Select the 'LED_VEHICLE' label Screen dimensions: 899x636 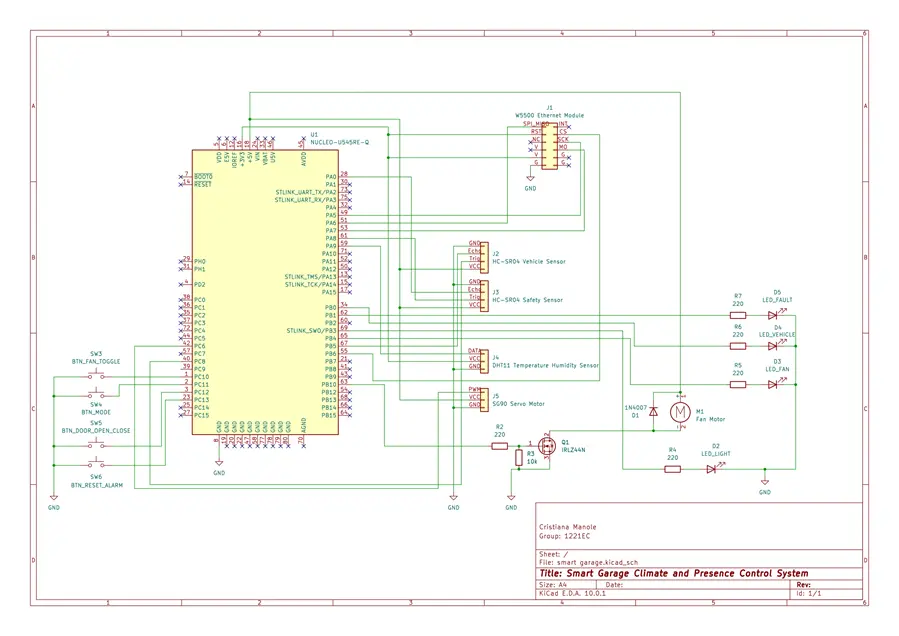pyautogui.click(x=777, y=335)
